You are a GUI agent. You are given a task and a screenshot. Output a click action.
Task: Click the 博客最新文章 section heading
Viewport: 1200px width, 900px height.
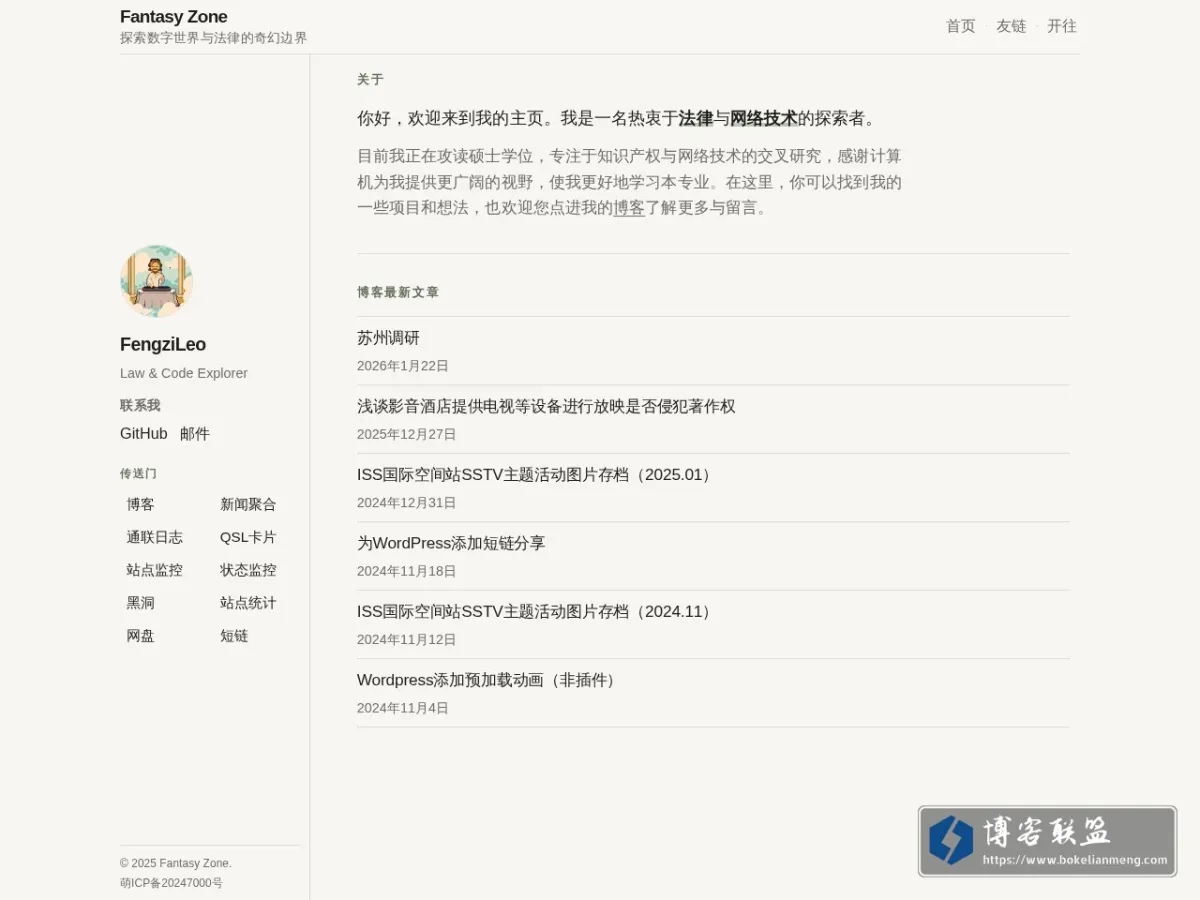click(x=398, y=292)
